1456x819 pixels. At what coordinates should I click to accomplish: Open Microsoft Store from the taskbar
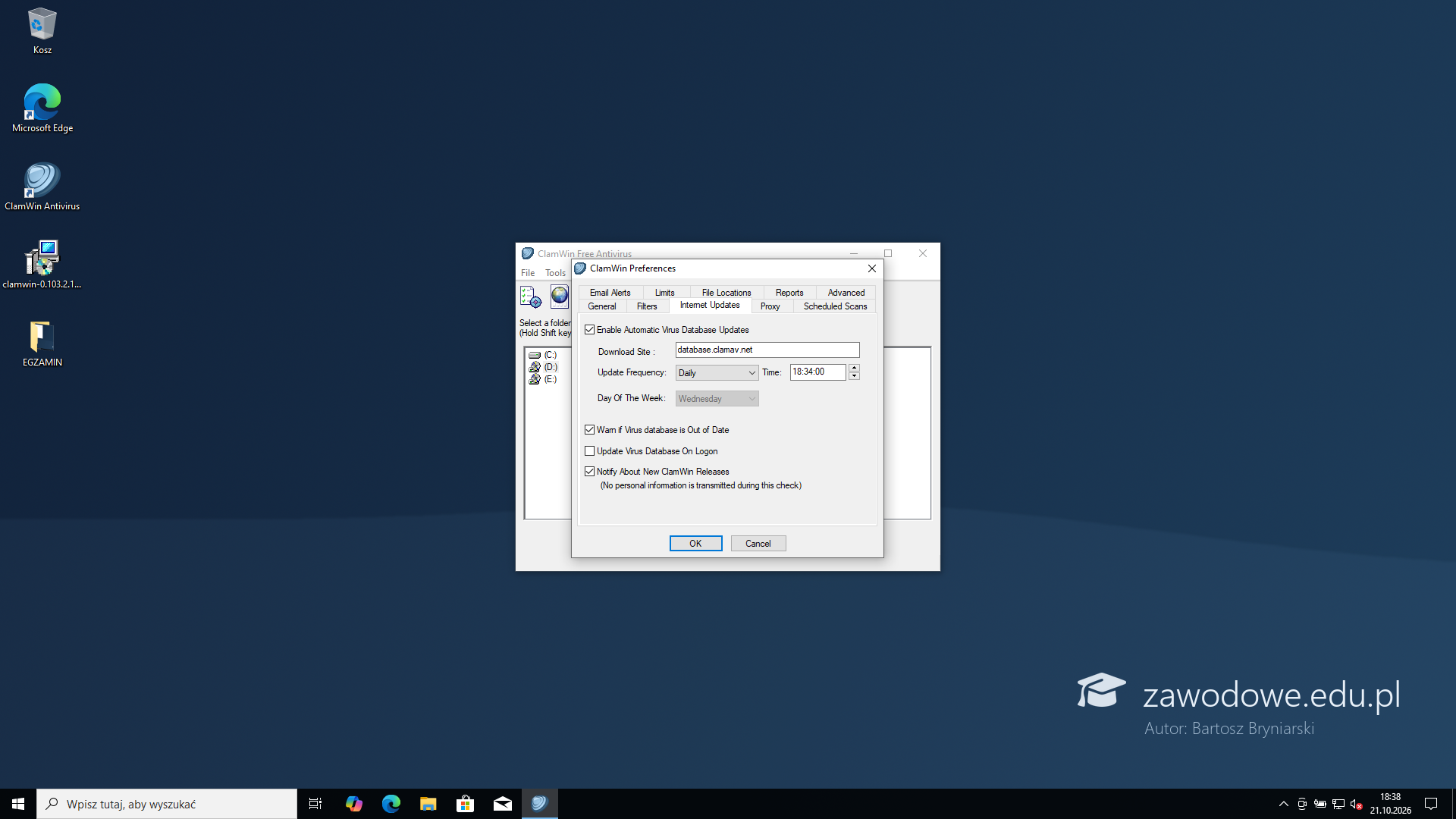pyautogui.click(x=465, y=804)
